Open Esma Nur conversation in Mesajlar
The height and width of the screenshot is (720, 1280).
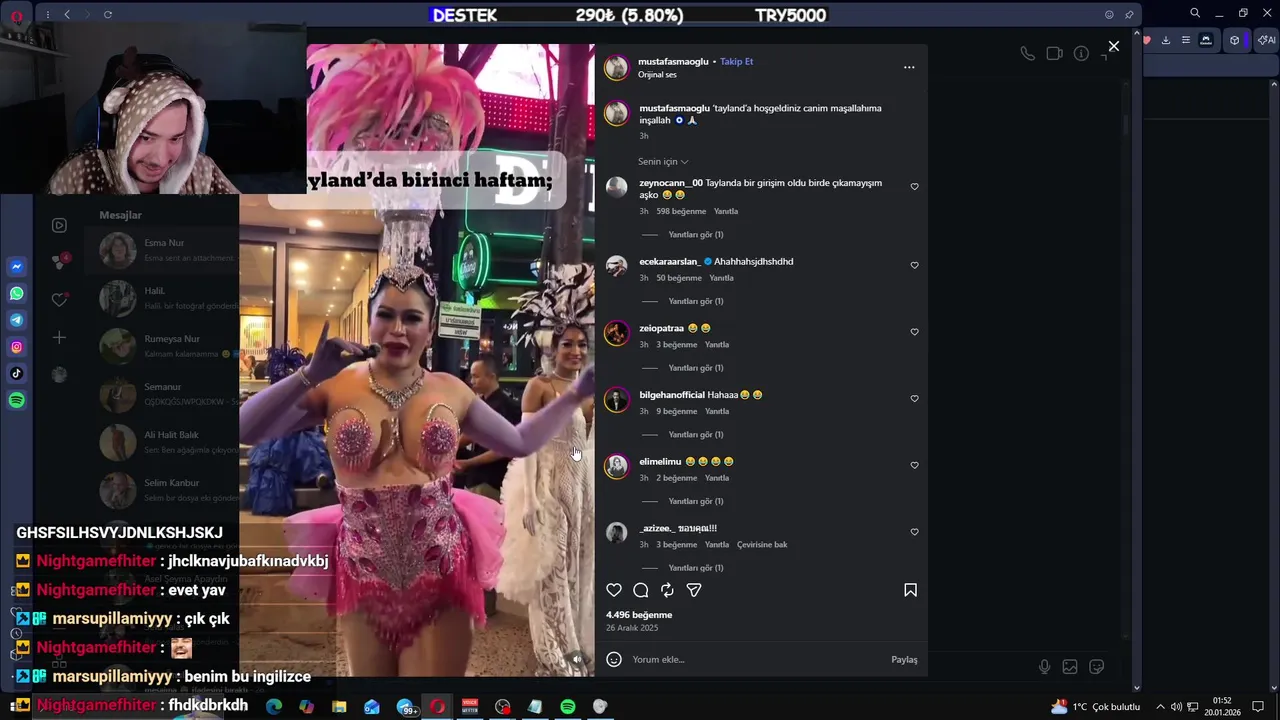pos(160,250)
